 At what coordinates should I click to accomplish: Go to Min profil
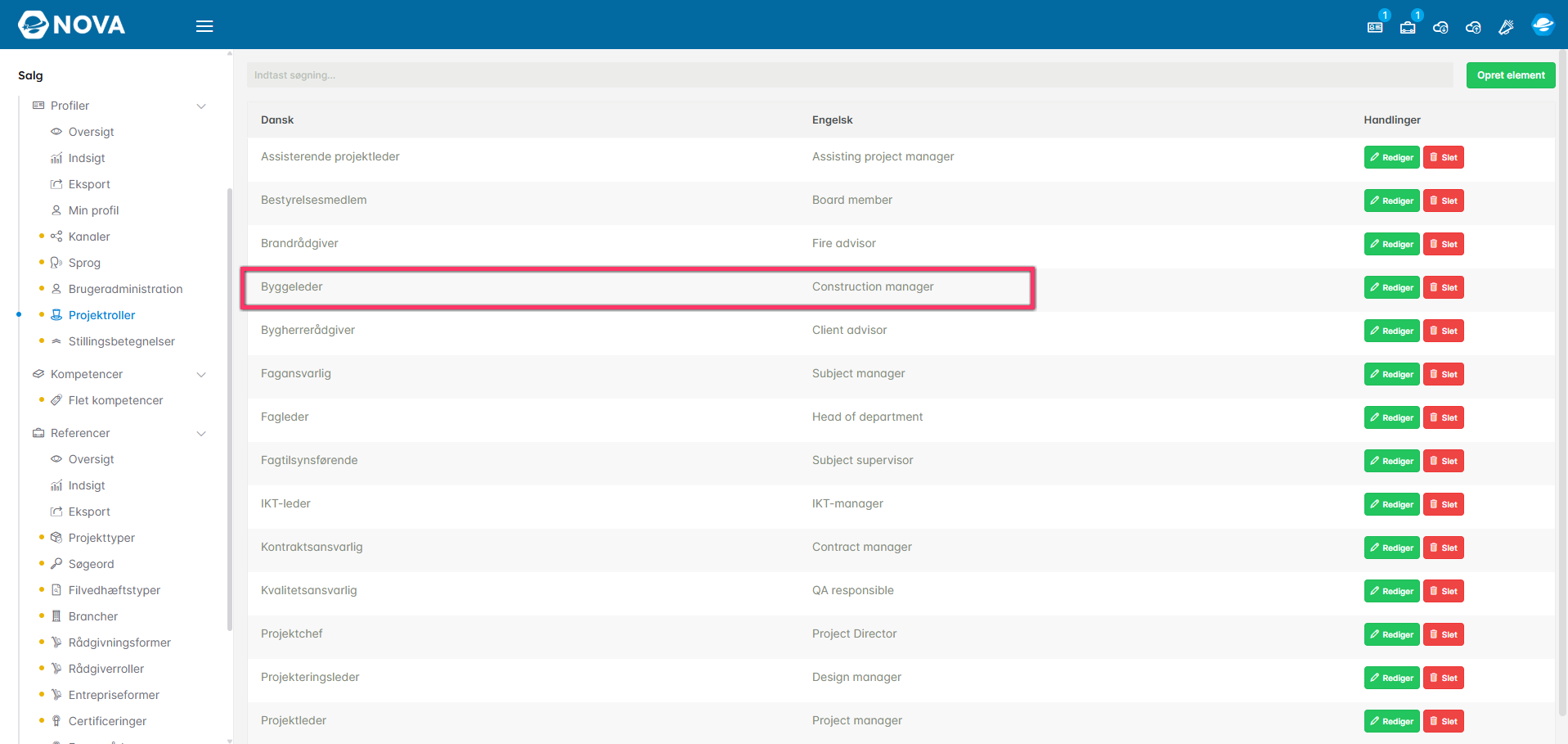coord(94,210)
